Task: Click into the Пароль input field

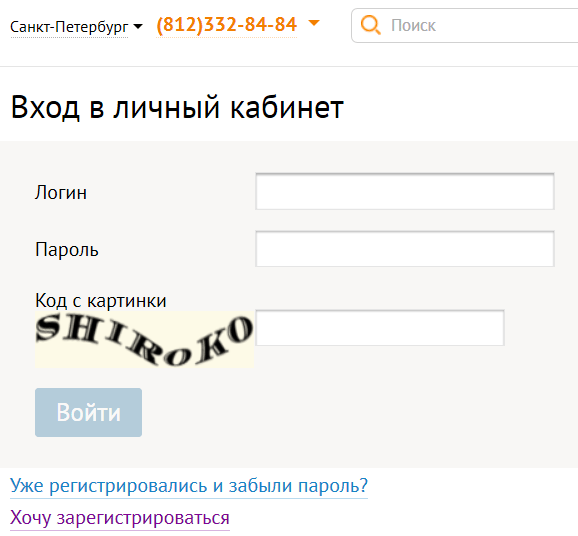Action: [405, 249]
